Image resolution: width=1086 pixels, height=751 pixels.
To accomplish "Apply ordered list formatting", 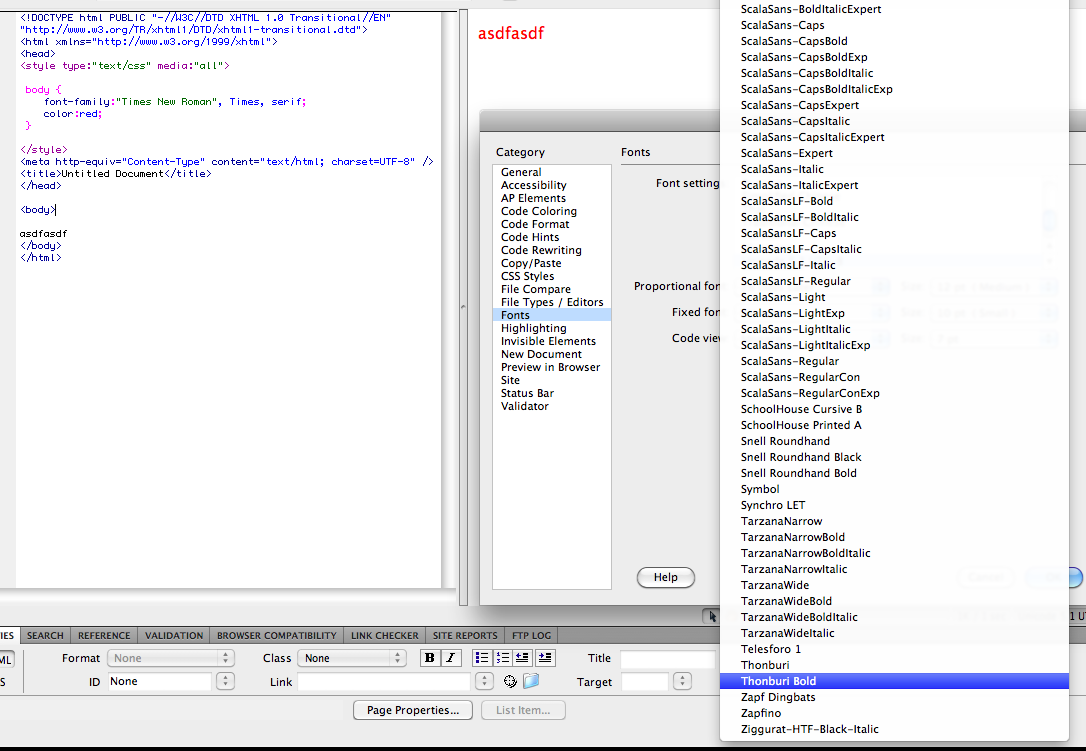I will pyautogui.click(x=502, y=658).
